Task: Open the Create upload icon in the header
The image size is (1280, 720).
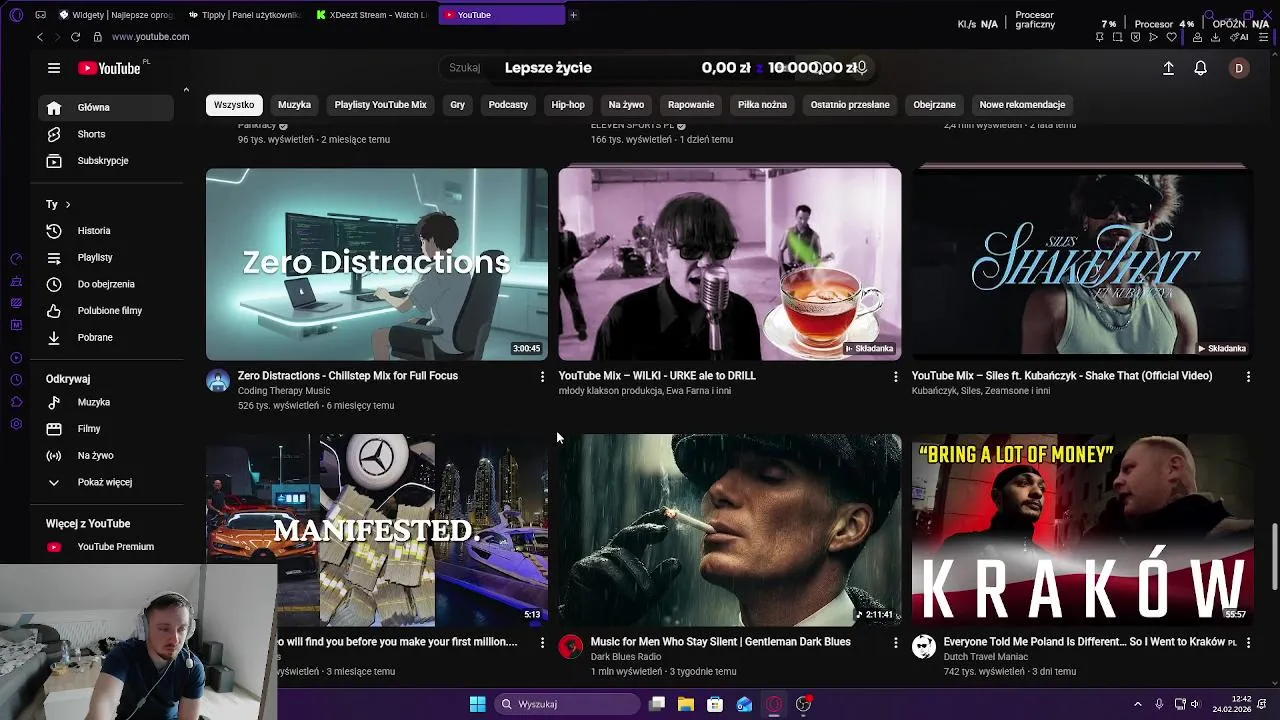Action: [1168, 68]
